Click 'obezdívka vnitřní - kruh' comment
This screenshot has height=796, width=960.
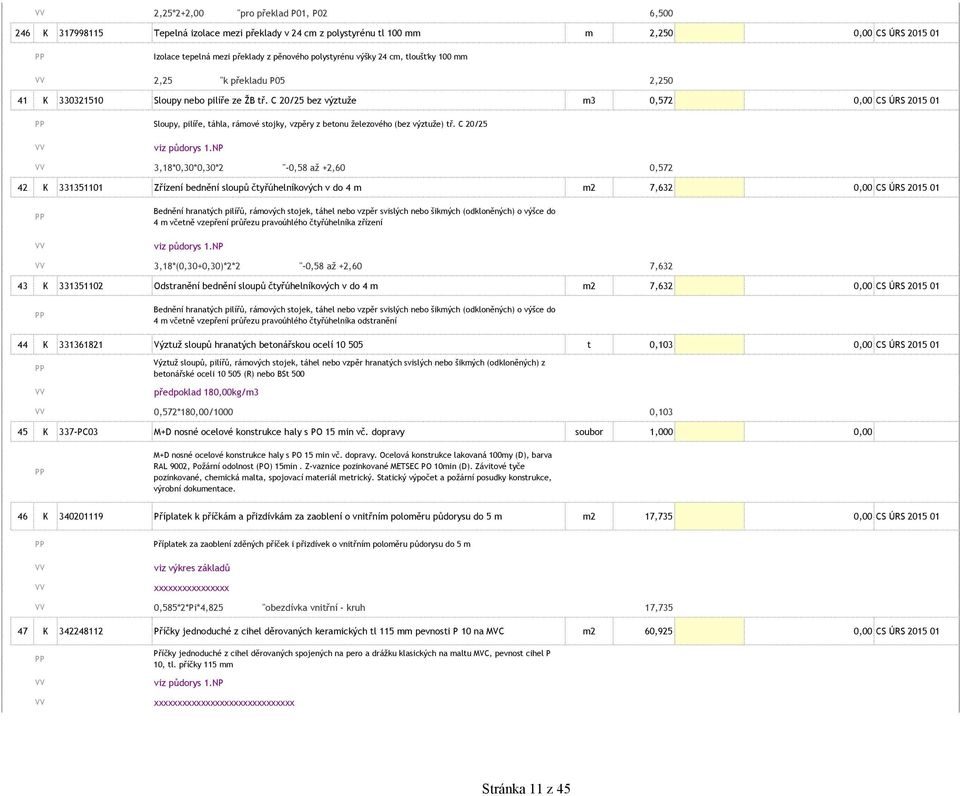[313, 608]
